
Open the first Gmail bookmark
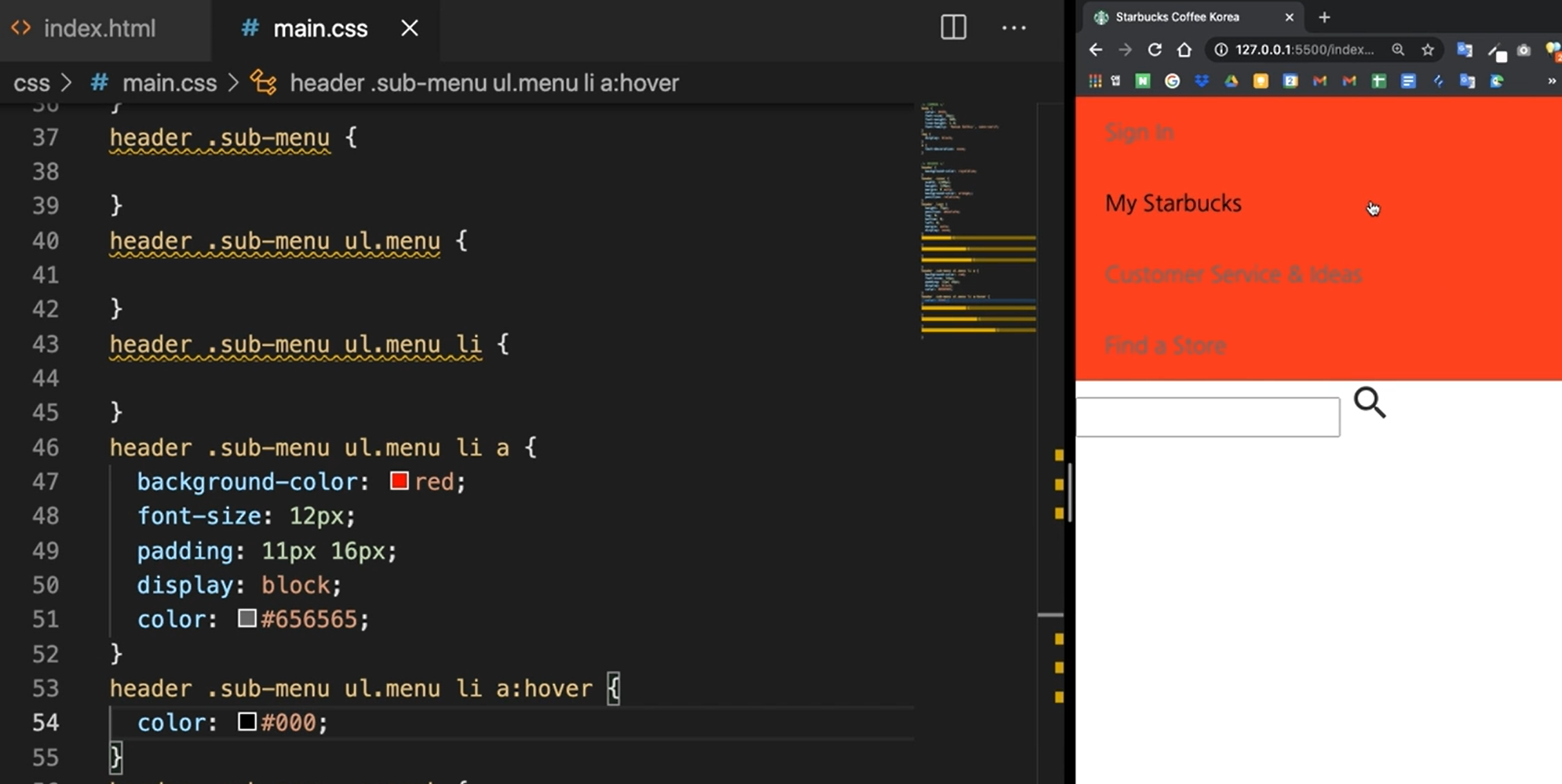click(x=1319, y=81)
